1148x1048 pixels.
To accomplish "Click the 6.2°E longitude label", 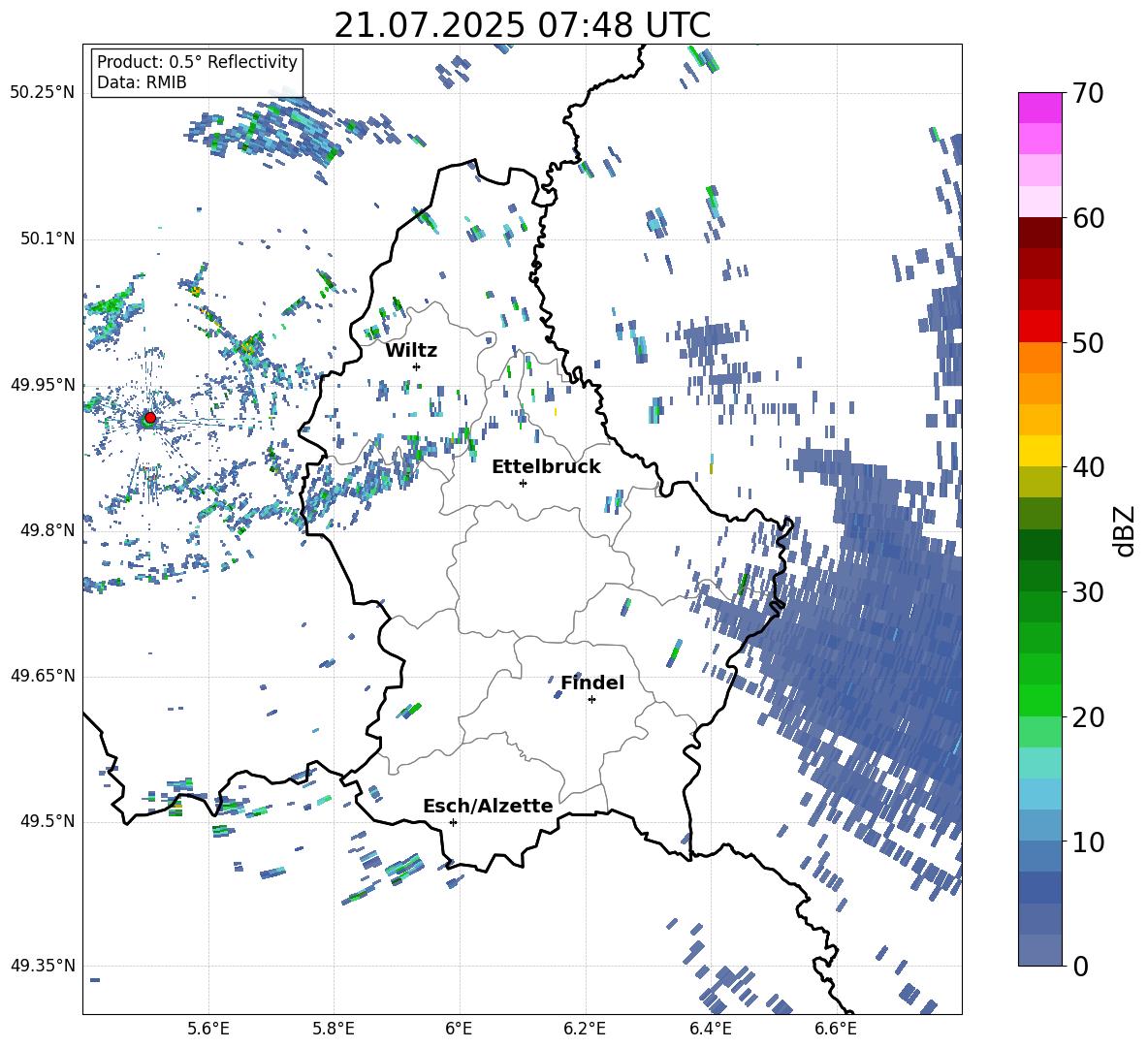I will pos(585,1029).
